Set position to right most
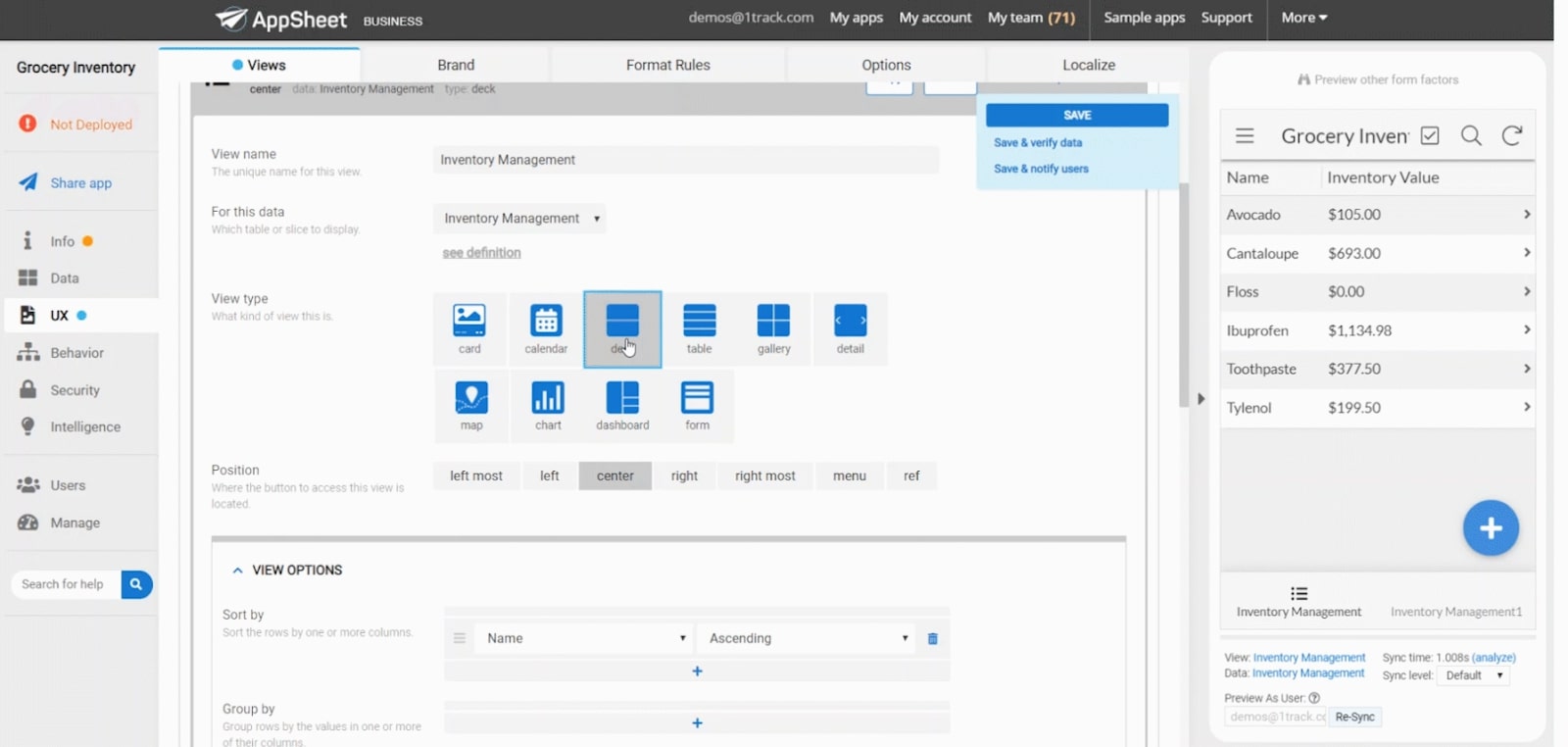This screenshot has height=747, width=1568. [765, 475]
